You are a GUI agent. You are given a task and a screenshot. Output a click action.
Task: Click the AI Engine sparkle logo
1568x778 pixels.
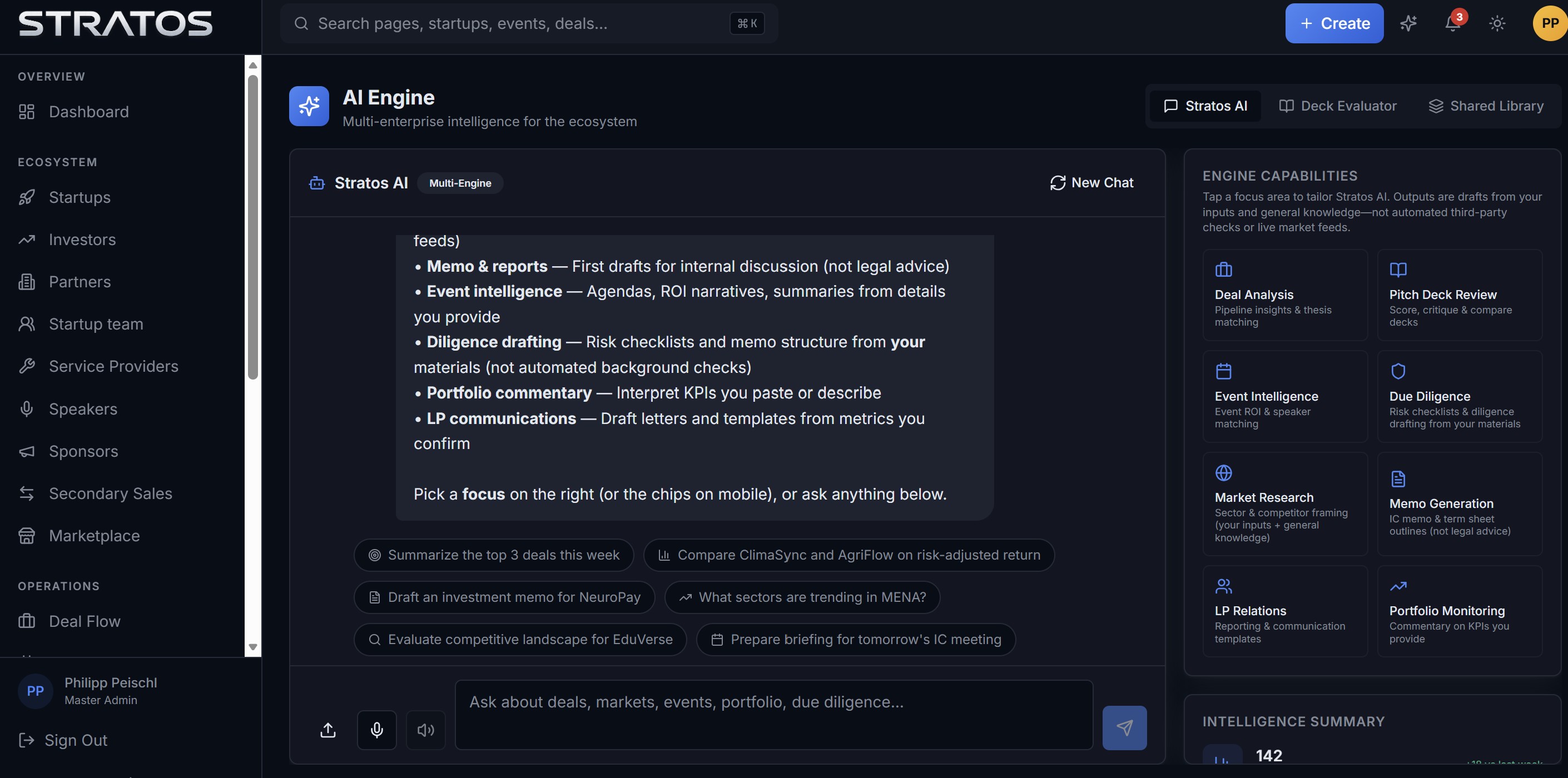coord(309,106)
